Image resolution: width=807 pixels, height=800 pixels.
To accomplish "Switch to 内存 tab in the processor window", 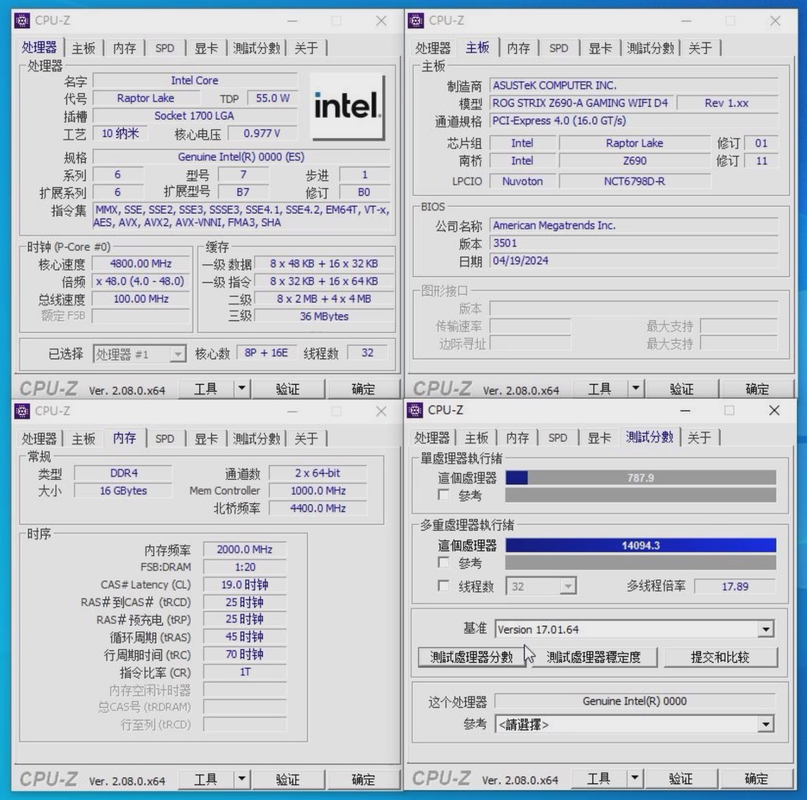I will click(125, 48).
